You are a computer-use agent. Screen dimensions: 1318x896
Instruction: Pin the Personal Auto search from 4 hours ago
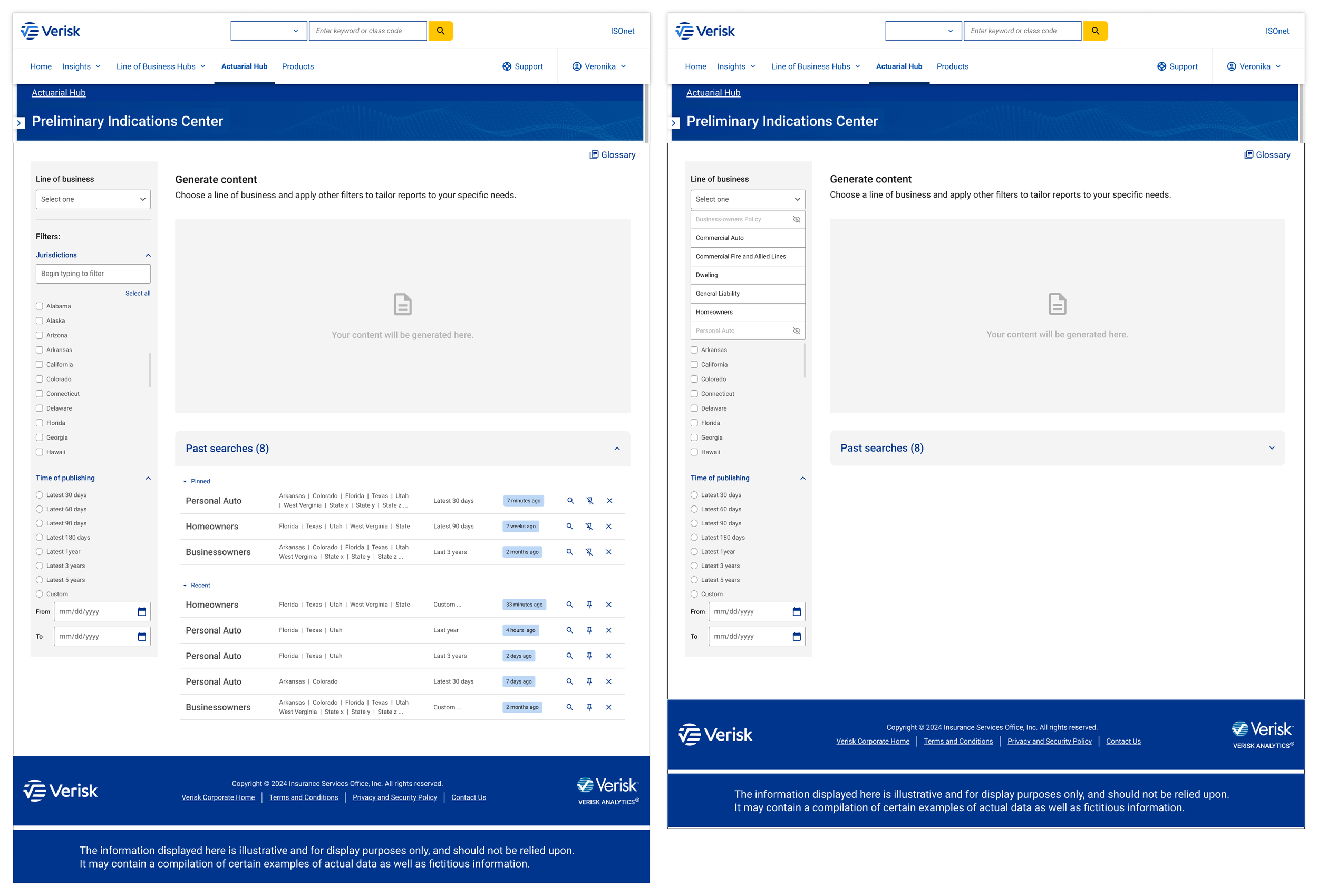pyautogui.click(x=589, y=630)
